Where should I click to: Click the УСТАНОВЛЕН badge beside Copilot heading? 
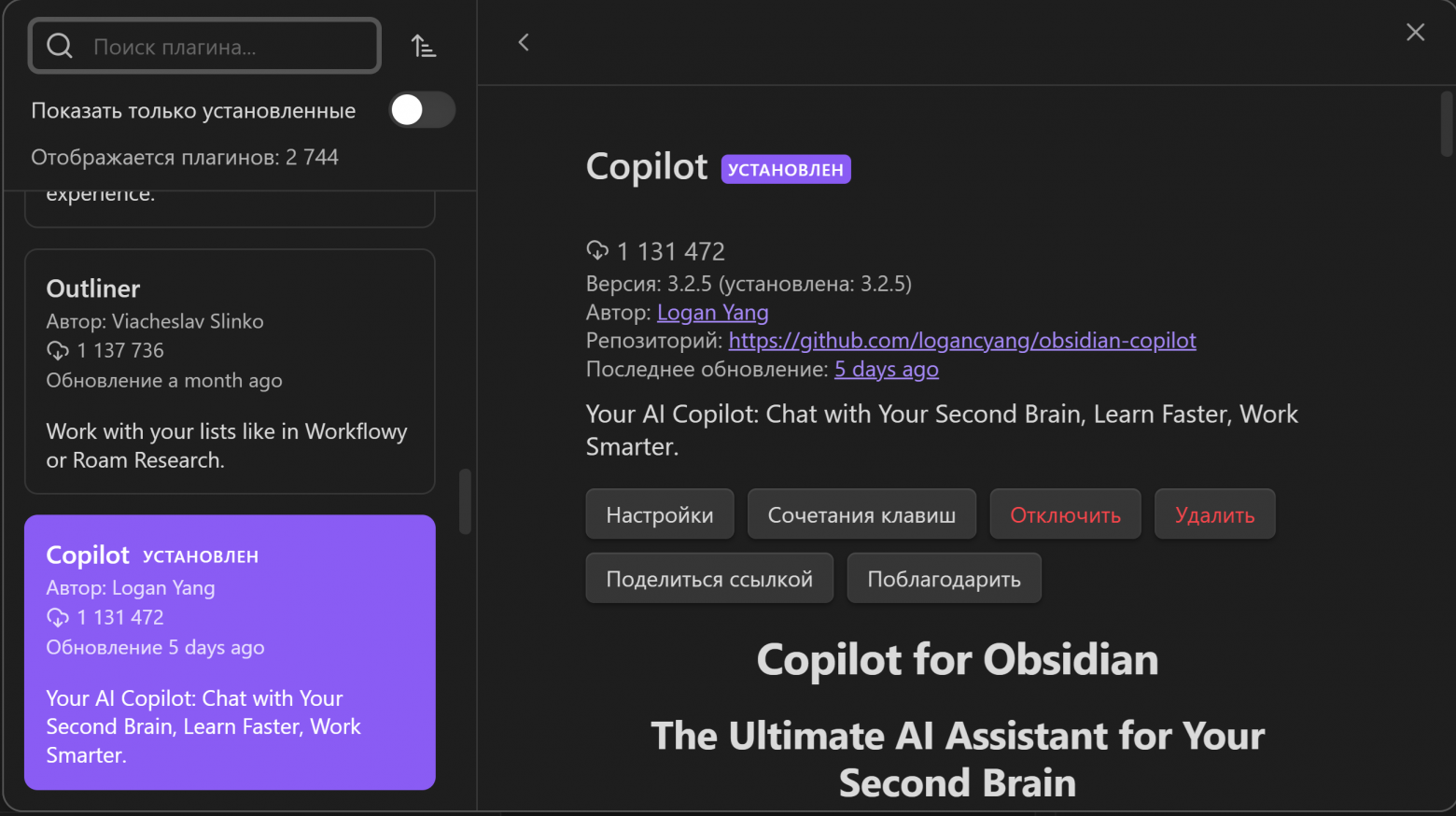[786, 169]
